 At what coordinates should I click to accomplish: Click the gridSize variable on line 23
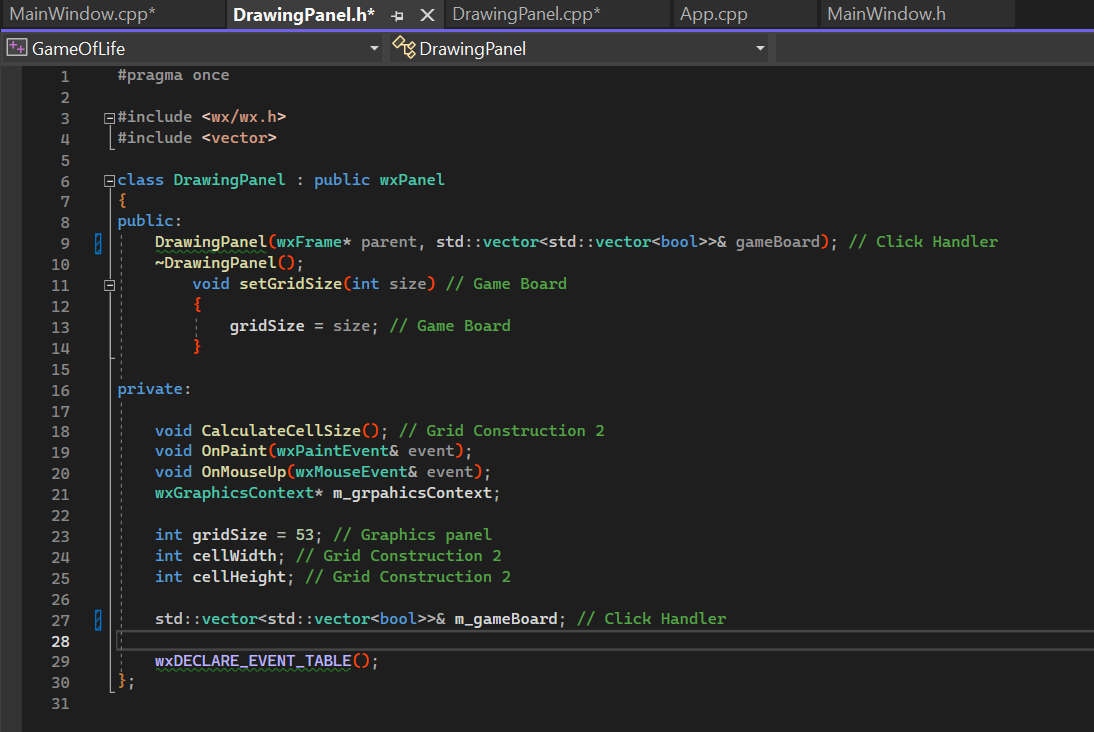pyautogui.click(x=222, y=534)
